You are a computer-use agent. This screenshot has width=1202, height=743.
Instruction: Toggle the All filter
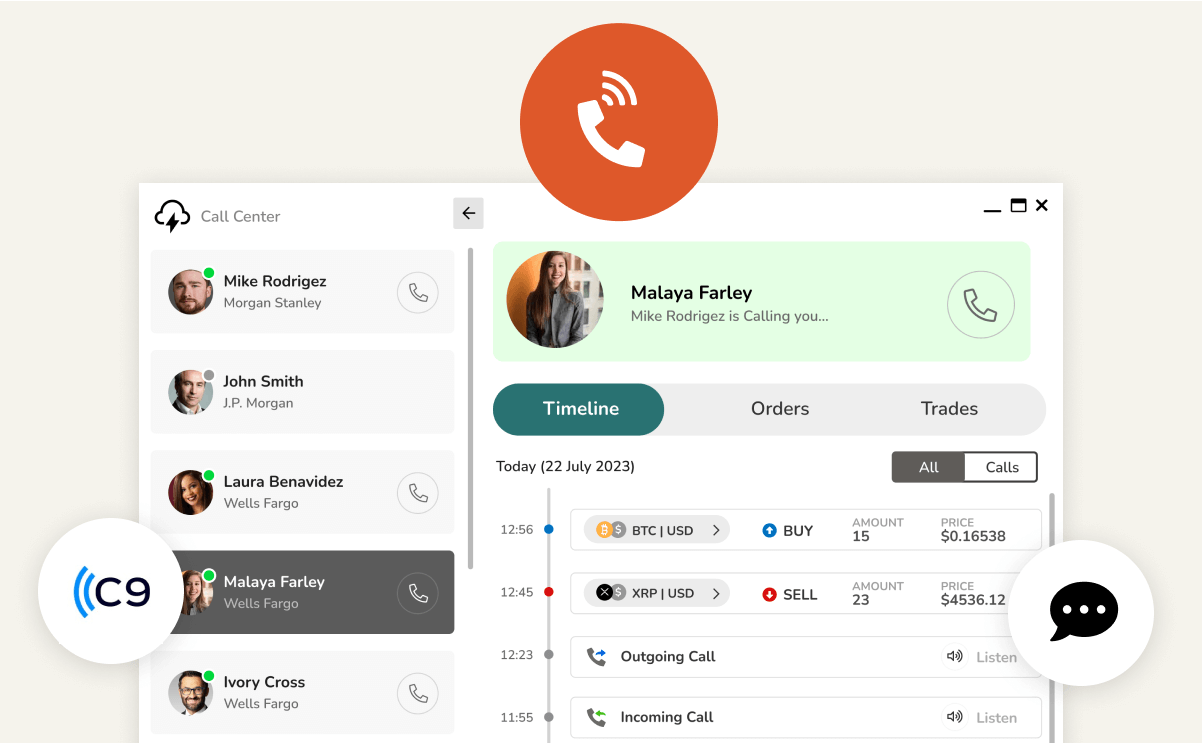pyautogui.click(x=928, y=467)
